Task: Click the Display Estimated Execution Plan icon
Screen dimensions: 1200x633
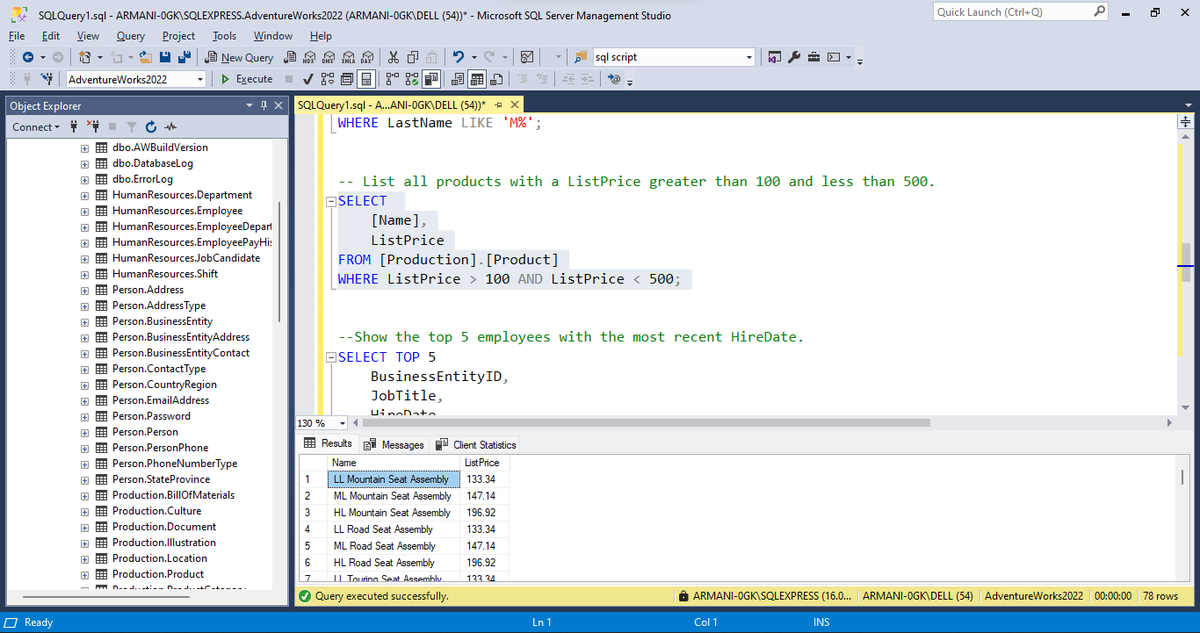Action: click(x=327, y=79)
